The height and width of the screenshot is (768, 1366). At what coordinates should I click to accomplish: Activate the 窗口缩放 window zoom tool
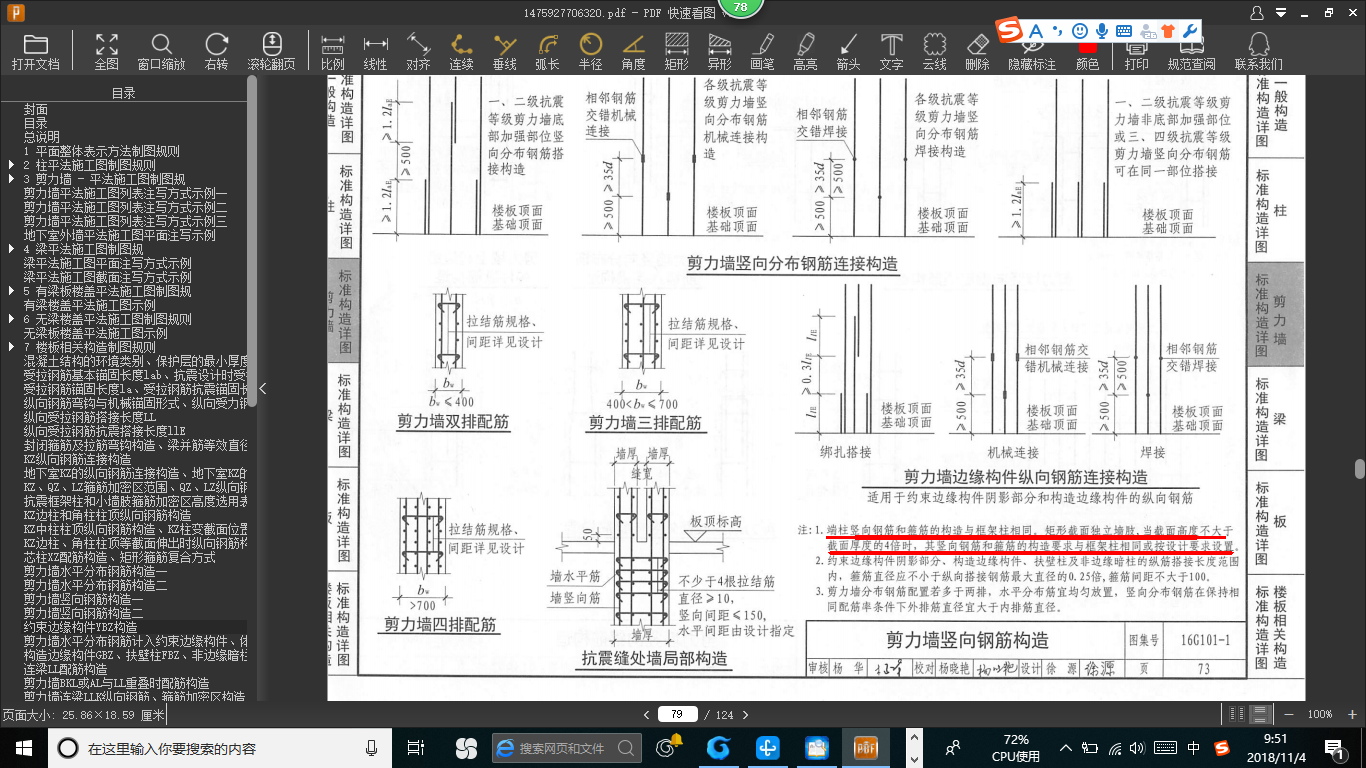tap(161, 51)
